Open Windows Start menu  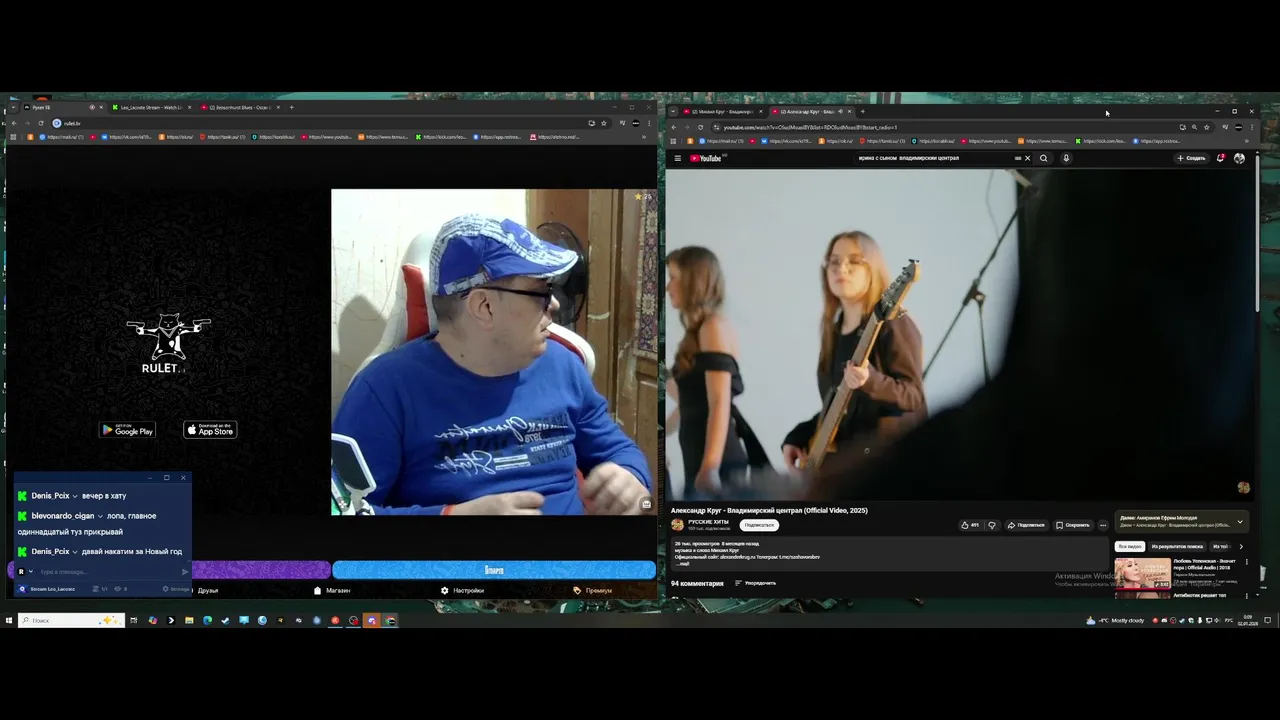tap(9, 620)
